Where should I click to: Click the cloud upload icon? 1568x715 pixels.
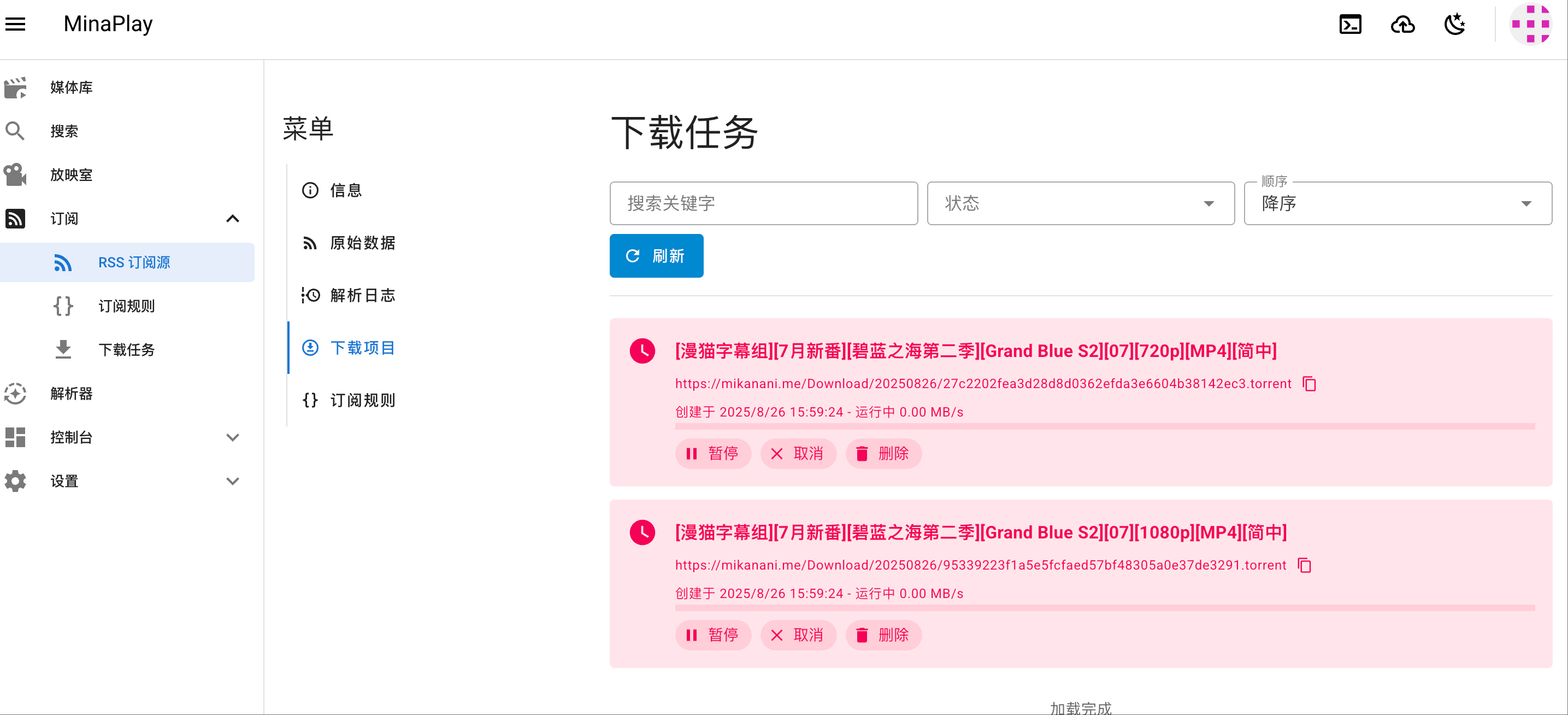[x=1402, y=25]
